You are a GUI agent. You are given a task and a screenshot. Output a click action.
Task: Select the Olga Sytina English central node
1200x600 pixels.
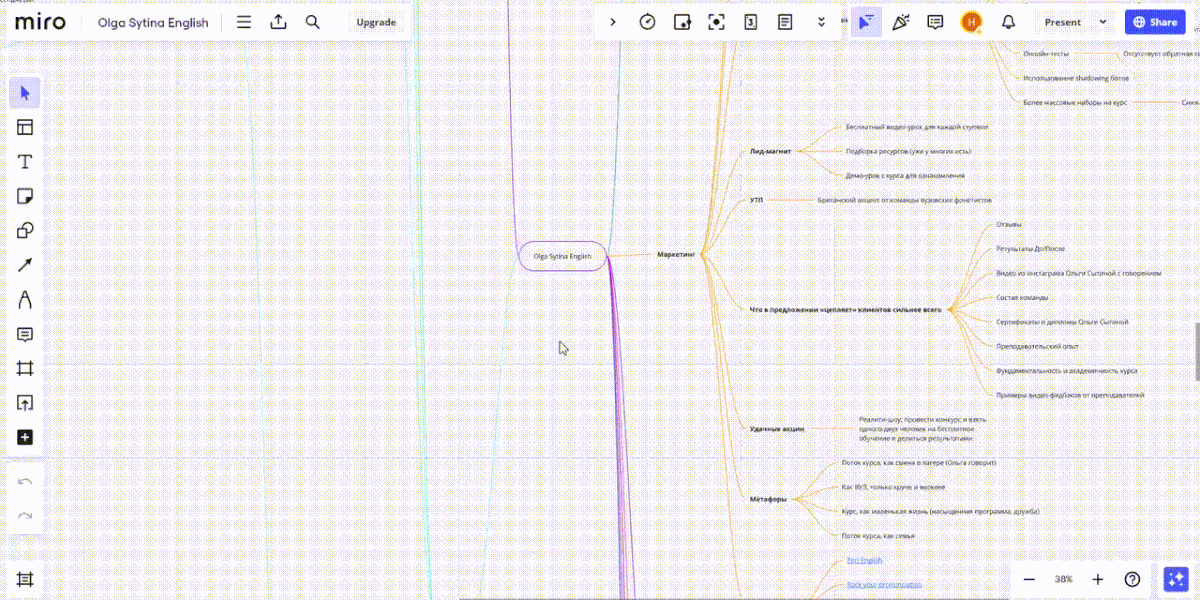coord(562,256)
